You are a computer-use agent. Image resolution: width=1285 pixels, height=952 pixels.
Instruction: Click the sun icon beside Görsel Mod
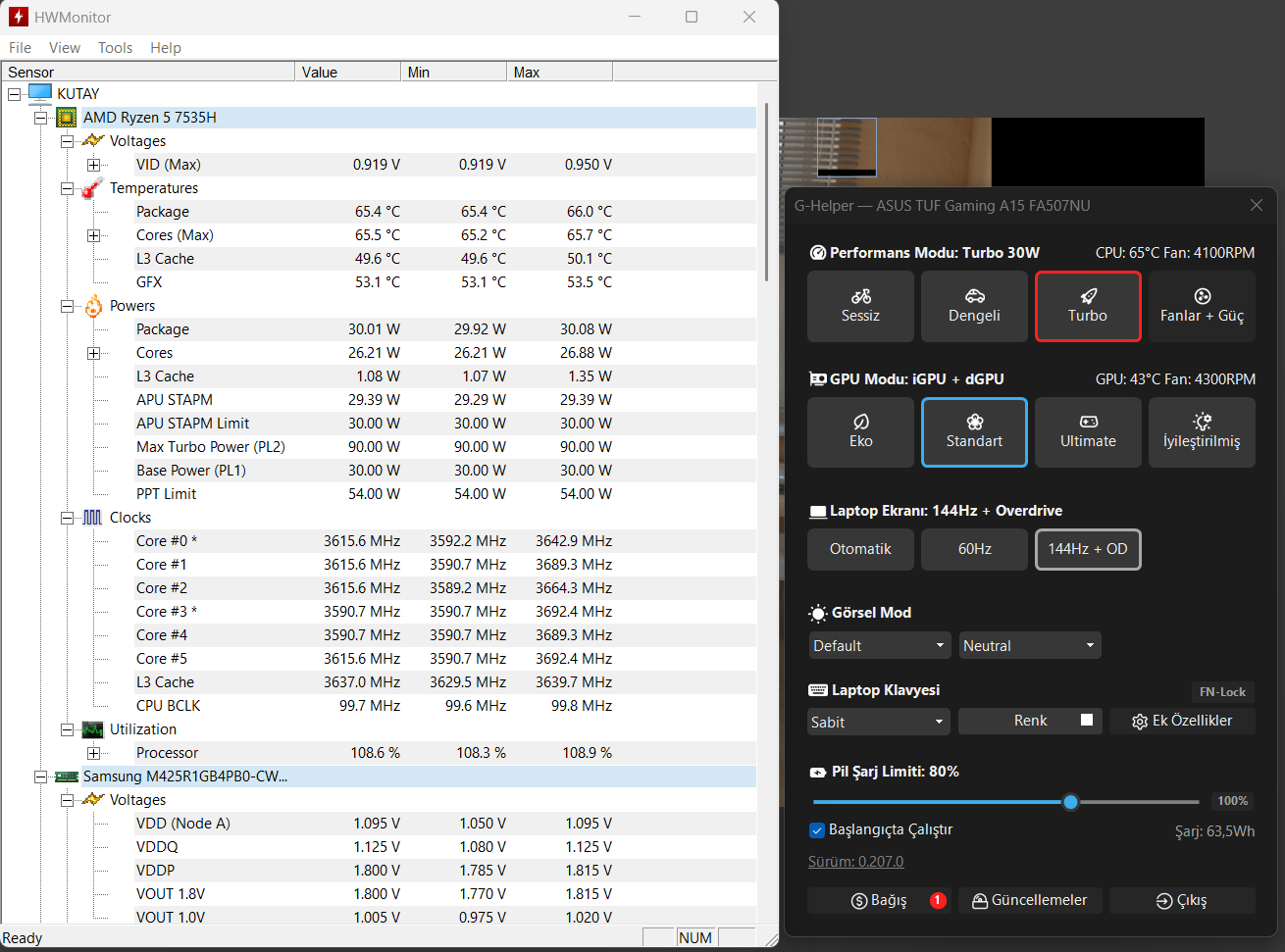818,614
